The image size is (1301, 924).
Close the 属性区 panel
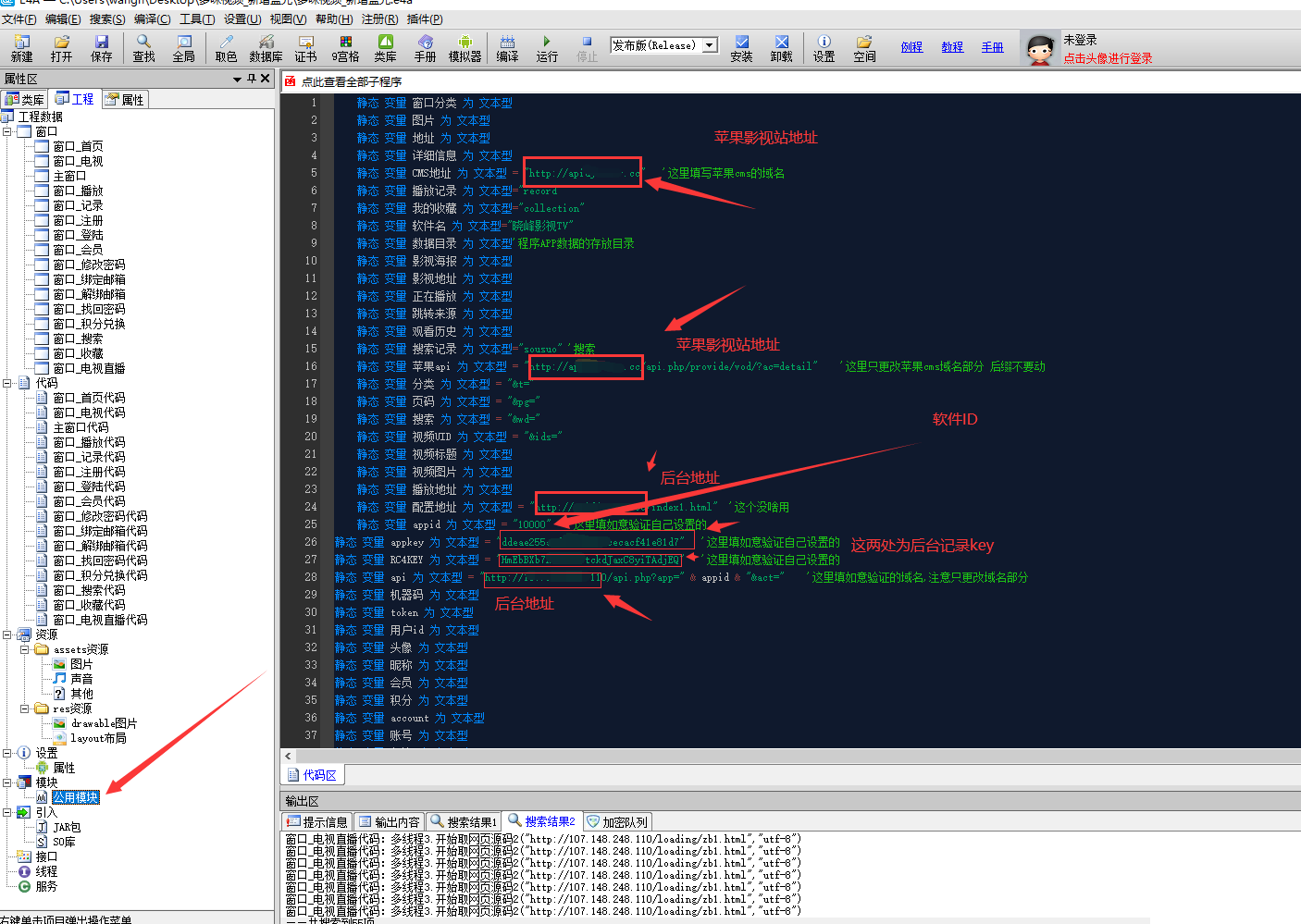click(266, 79)
